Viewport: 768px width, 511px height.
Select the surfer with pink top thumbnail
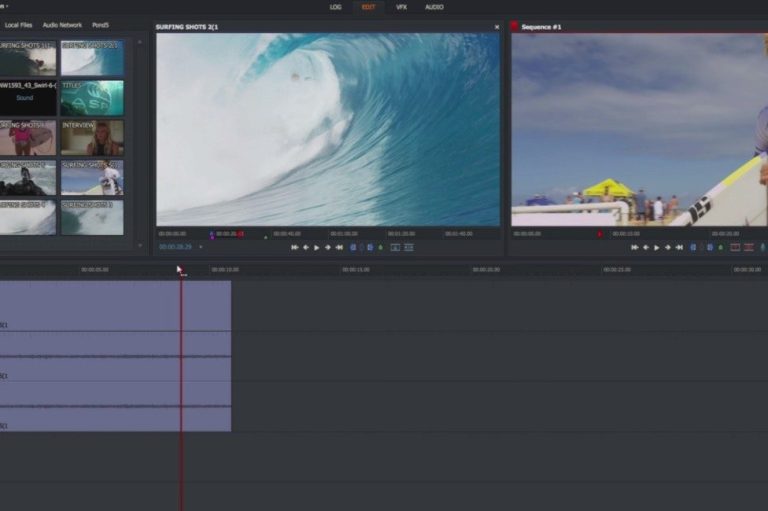(28, 138)
